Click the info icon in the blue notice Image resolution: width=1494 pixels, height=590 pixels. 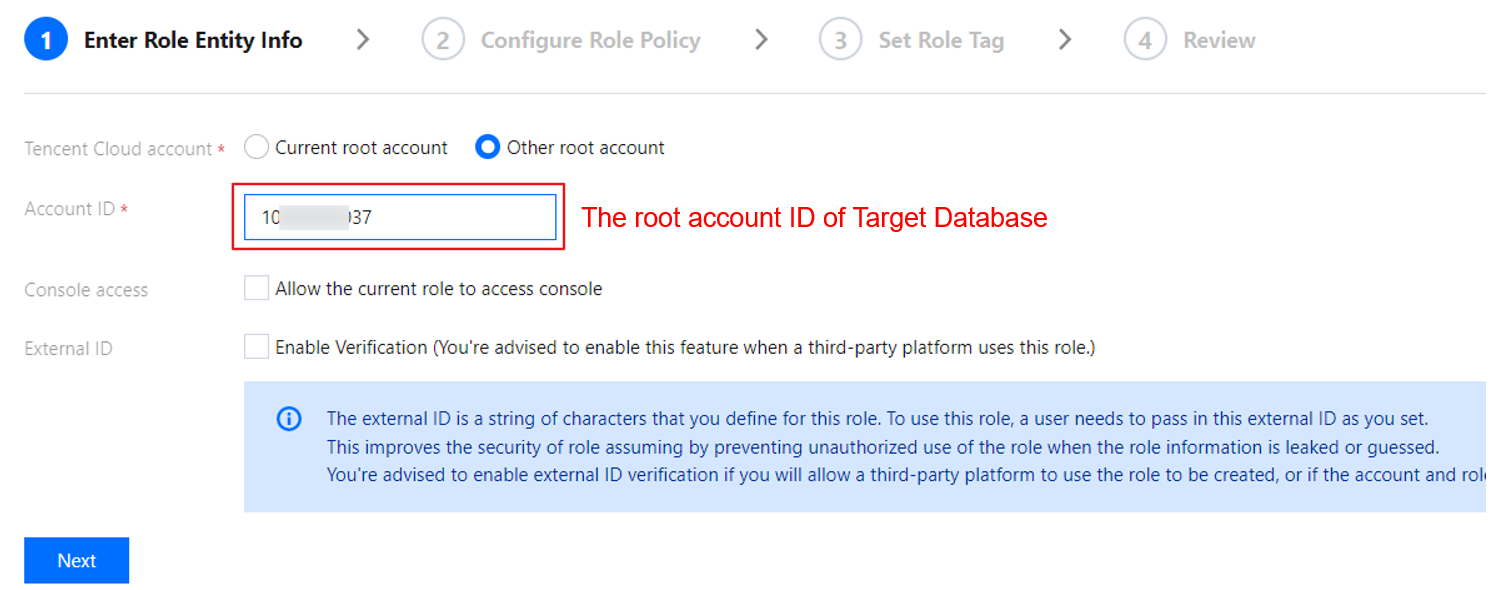[x=288, y=419]
